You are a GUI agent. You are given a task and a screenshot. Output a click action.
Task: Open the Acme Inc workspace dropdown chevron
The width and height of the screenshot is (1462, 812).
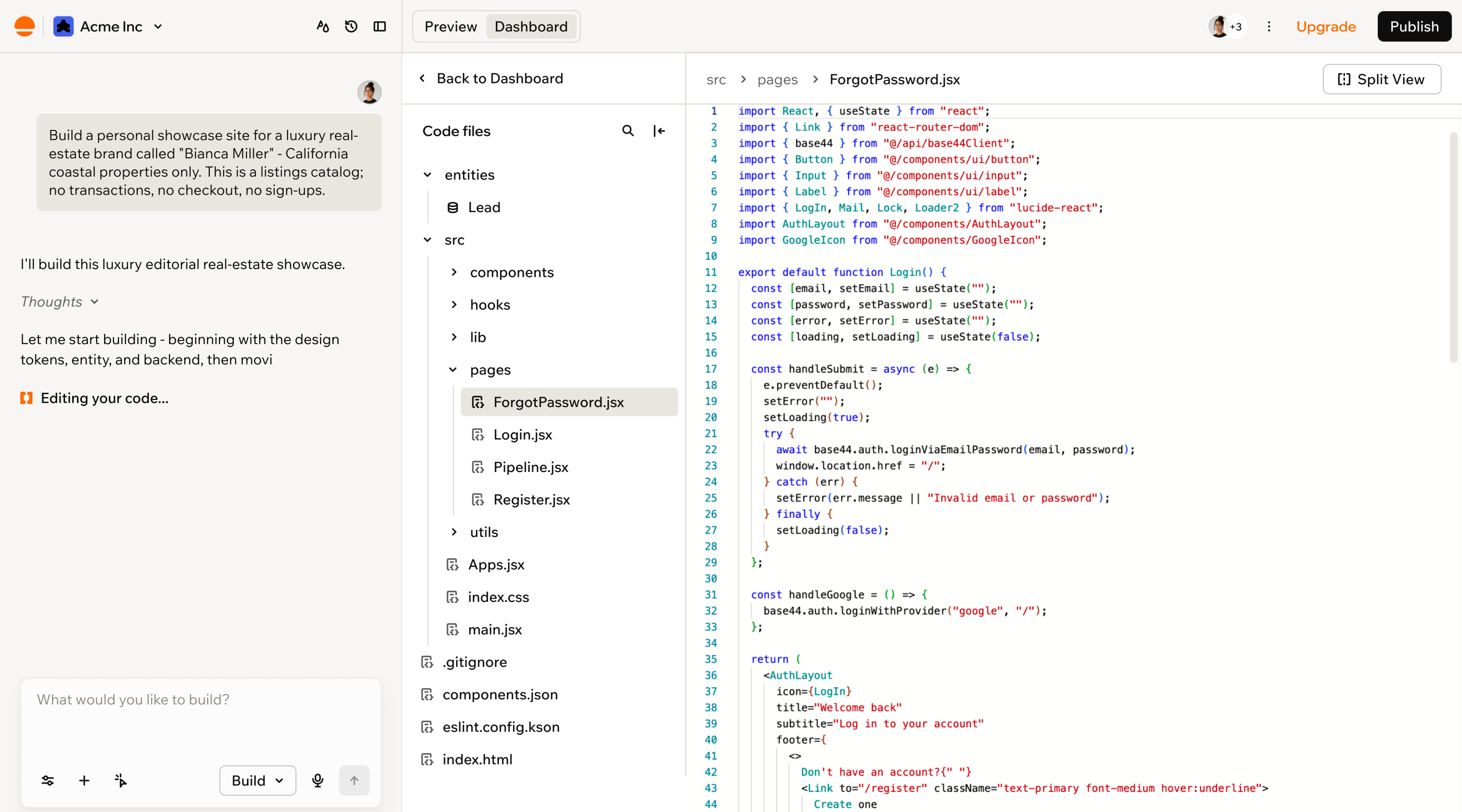158,27
